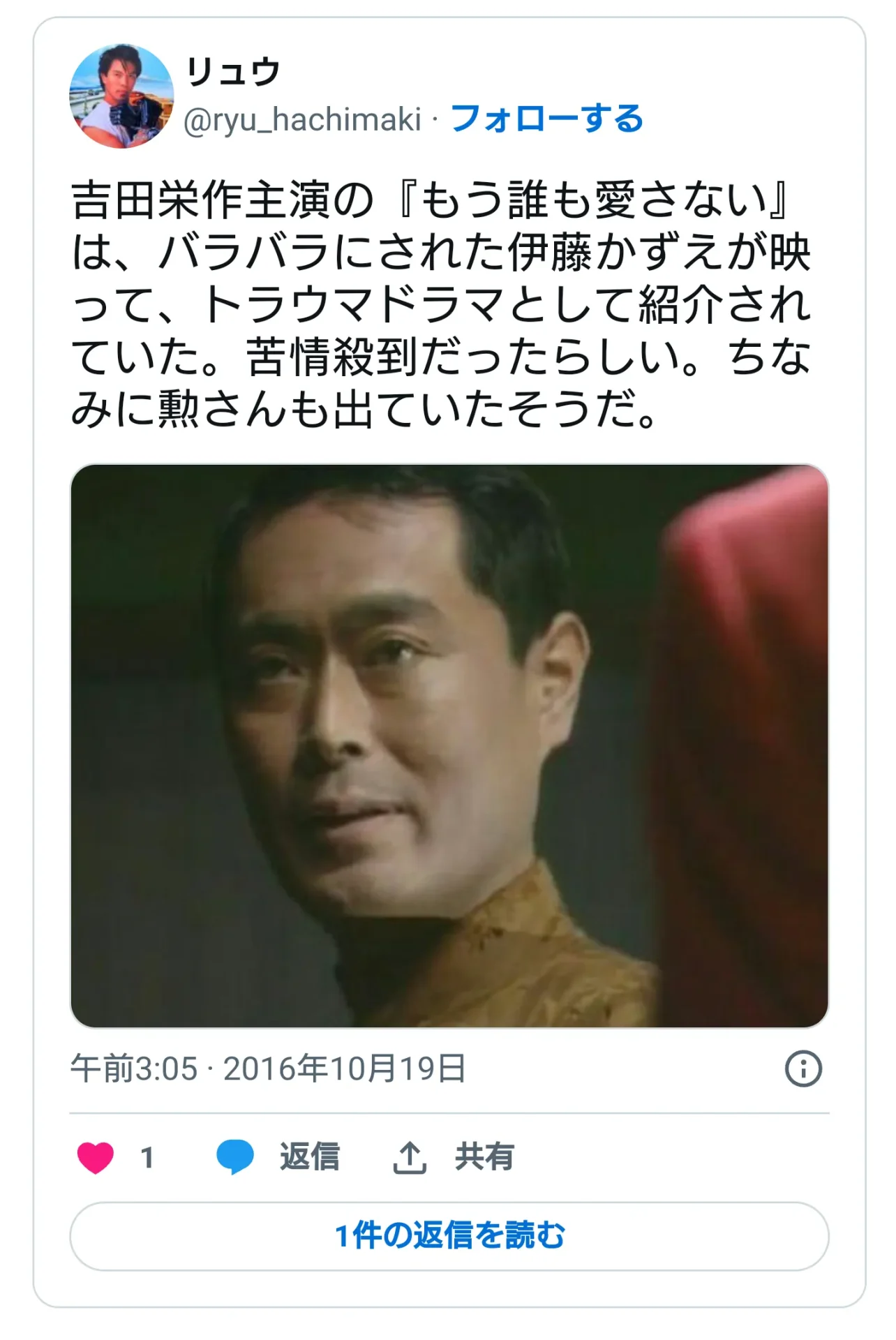This screenshot has height=1340, width=896.
Task: Click the like count number 1
Action: coord(147,1158)
